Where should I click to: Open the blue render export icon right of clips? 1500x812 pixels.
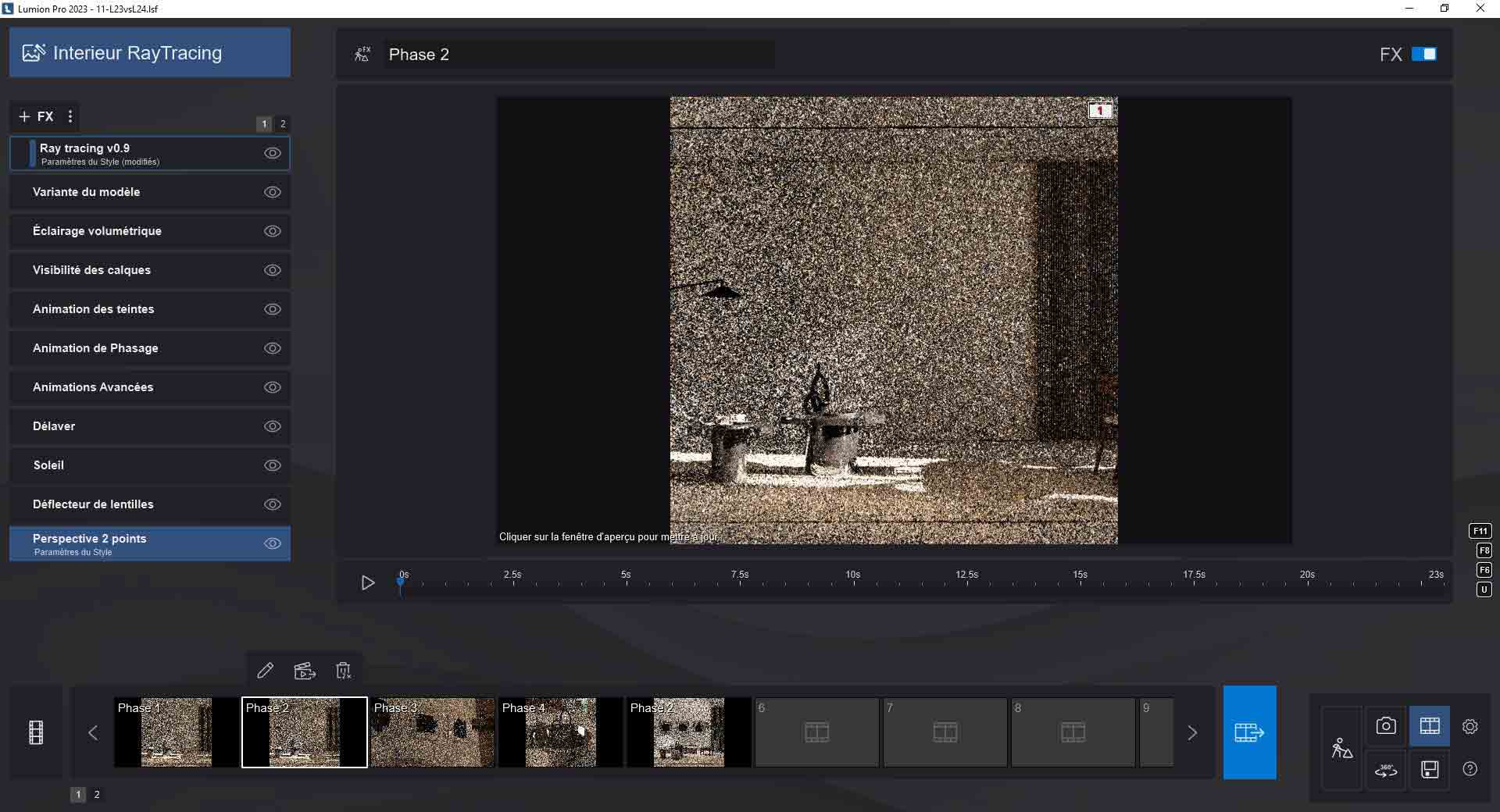[x=1248, y=732]
